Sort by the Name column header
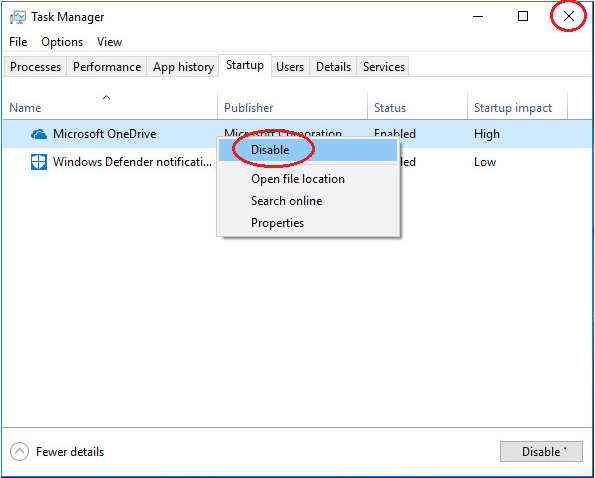 (x=110, y=105)
